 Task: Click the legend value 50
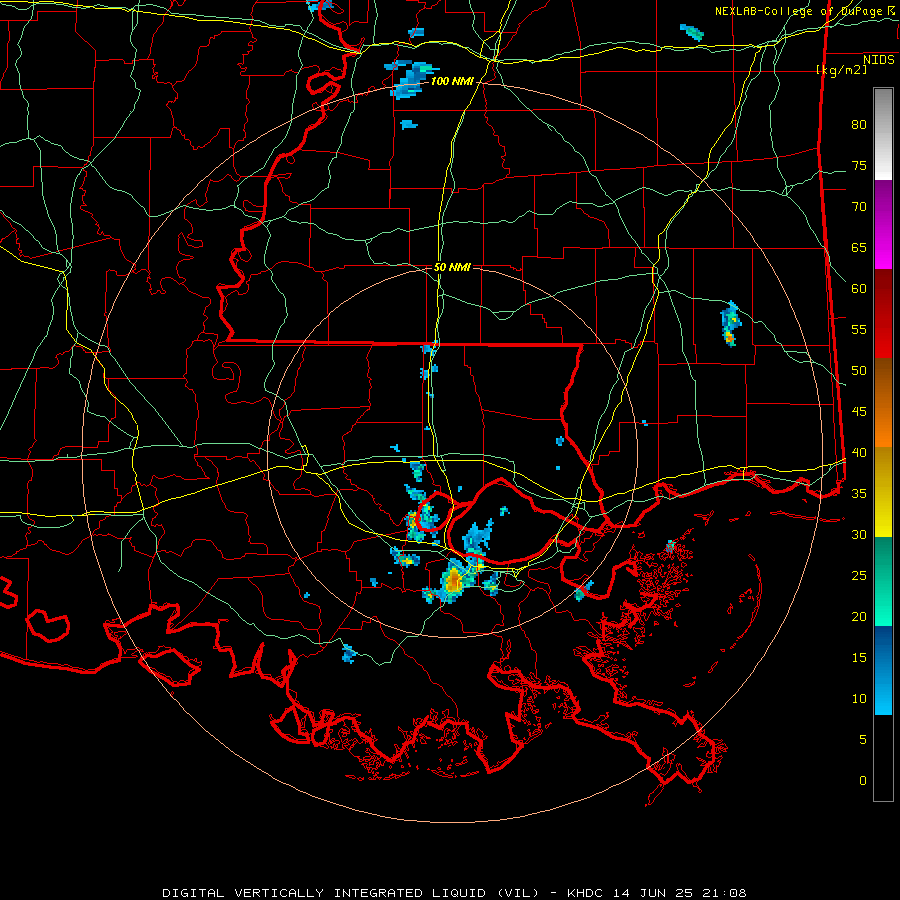point(859,371)
